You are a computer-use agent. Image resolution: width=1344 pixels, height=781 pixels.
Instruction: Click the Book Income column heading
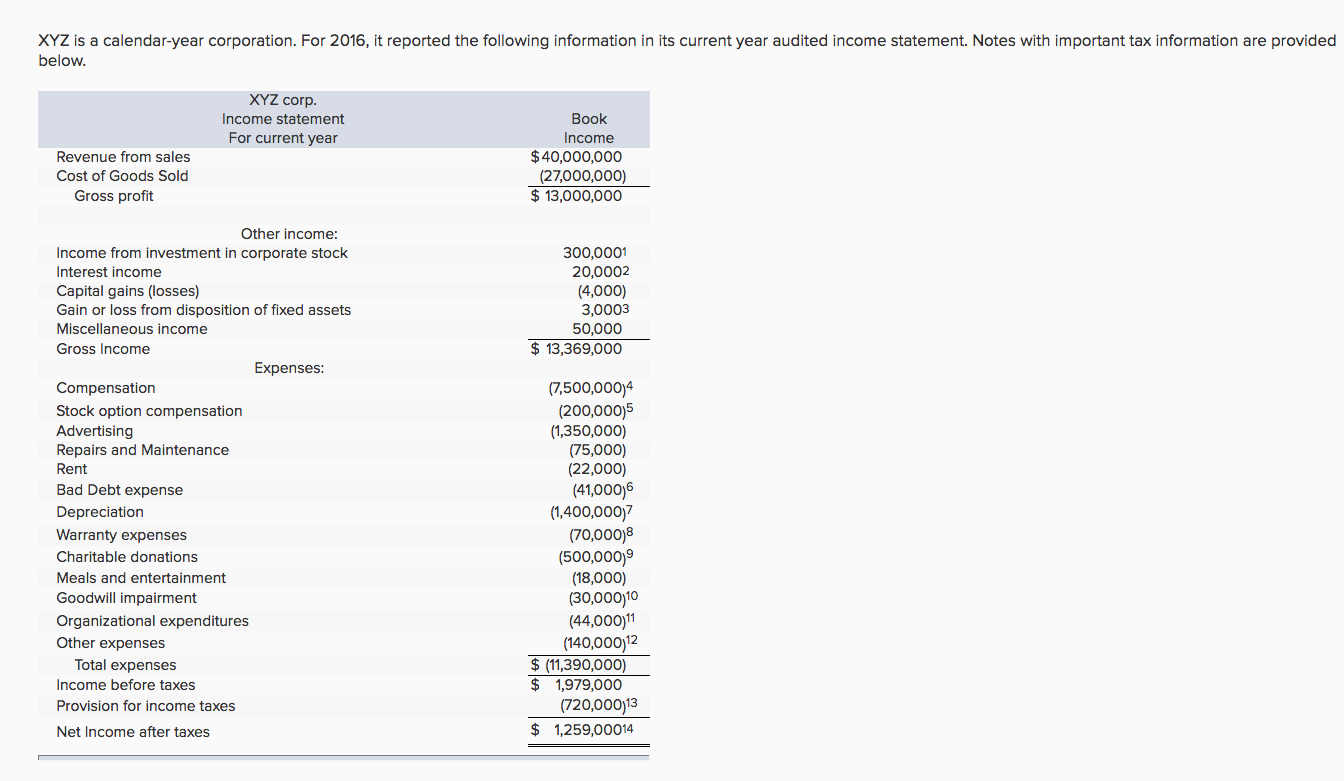589,128
